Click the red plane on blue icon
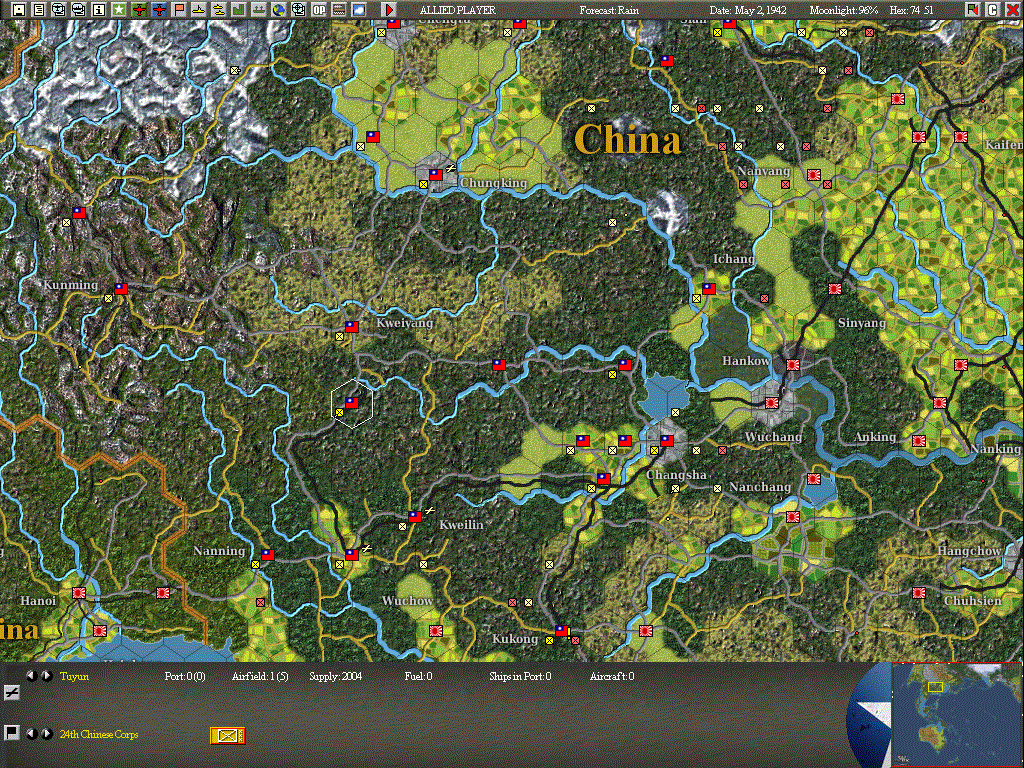Image resolution: width=1024 pixels, height=768 pixels. click(159, 10)
